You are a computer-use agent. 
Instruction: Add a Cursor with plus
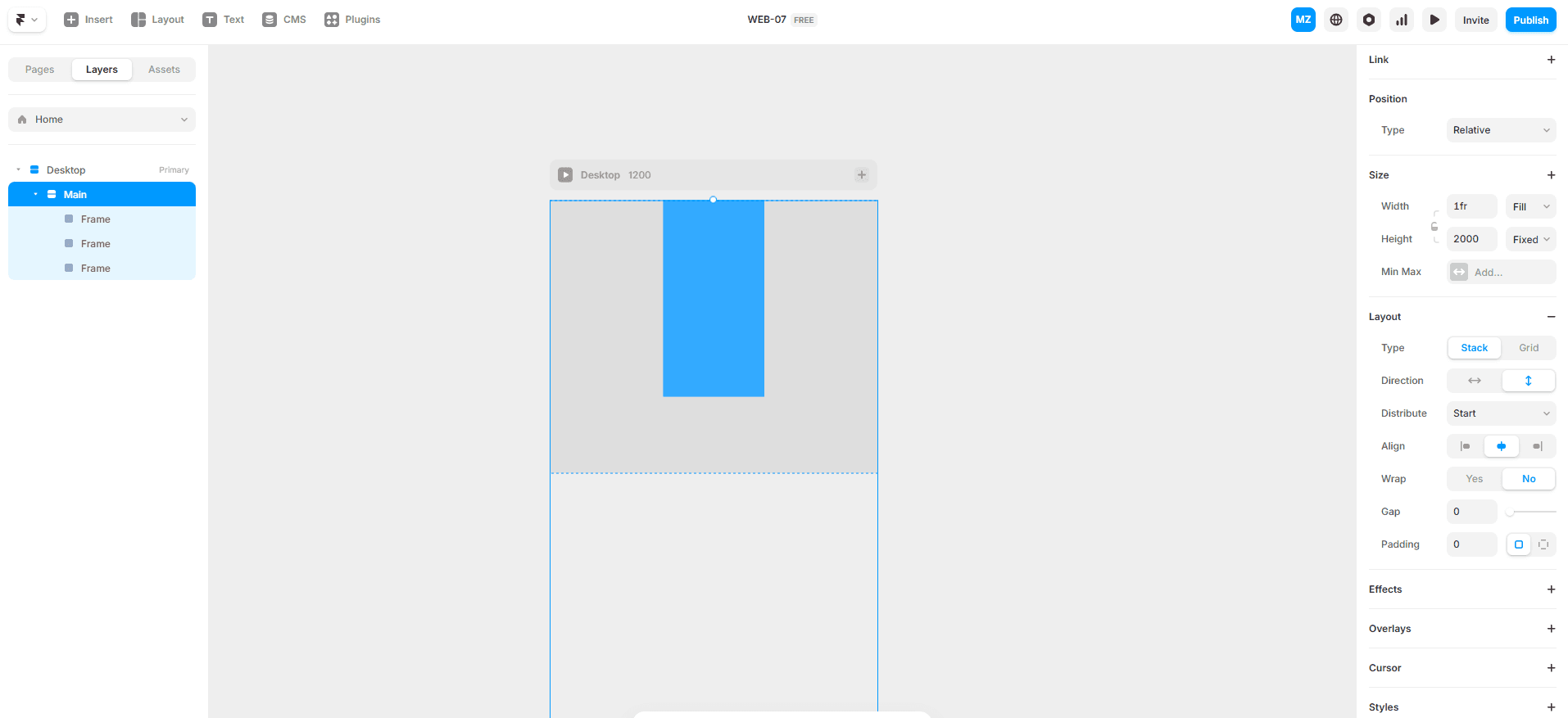point(1551,668)
